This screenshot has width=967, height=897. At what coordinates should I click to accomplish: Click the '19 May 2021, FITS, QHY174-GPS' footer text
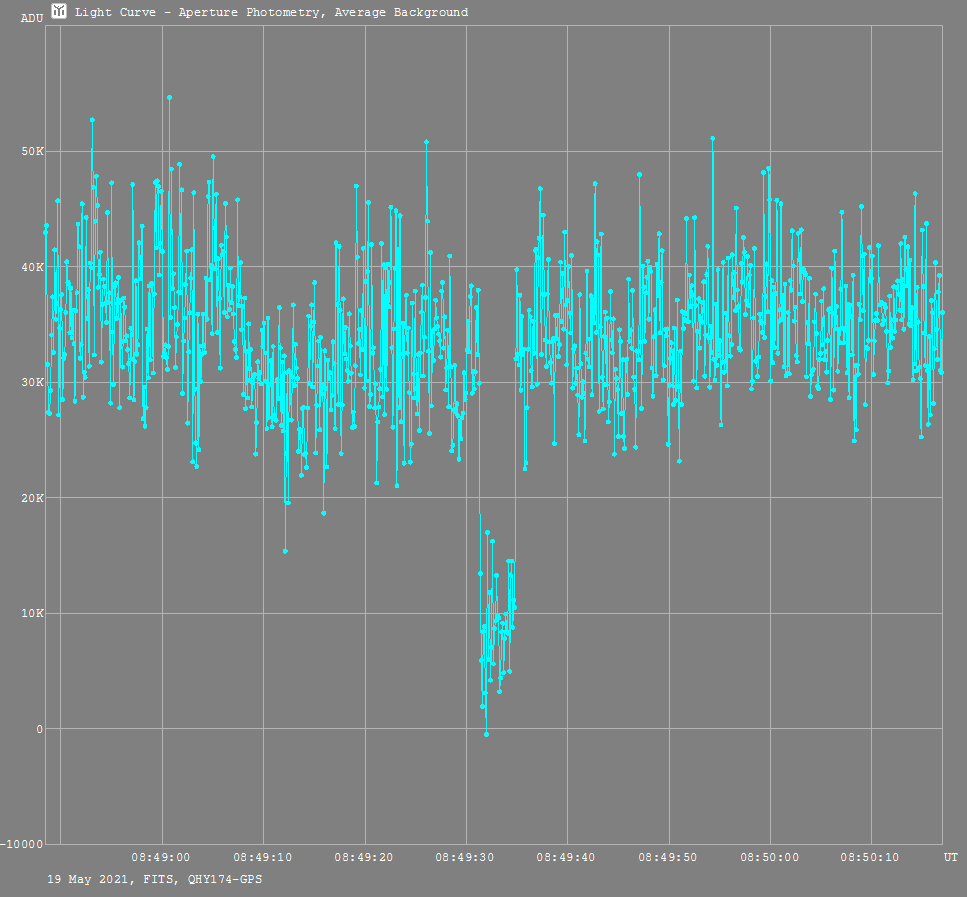click(x=155, y=880)
